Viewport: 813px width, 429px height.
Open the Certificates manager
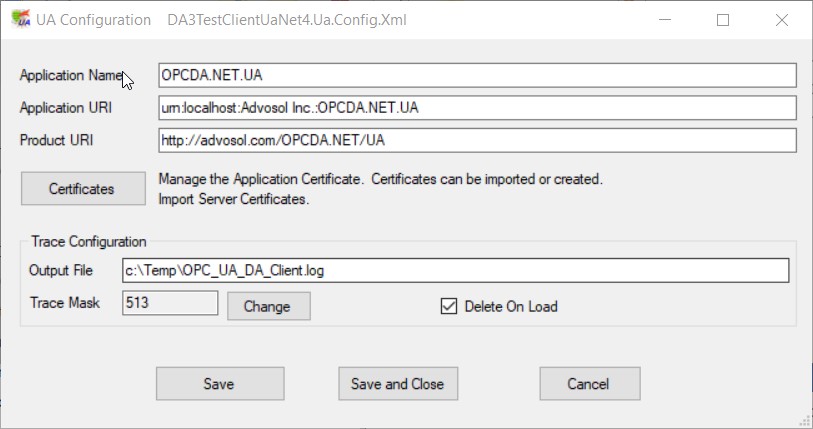point(82,188)
